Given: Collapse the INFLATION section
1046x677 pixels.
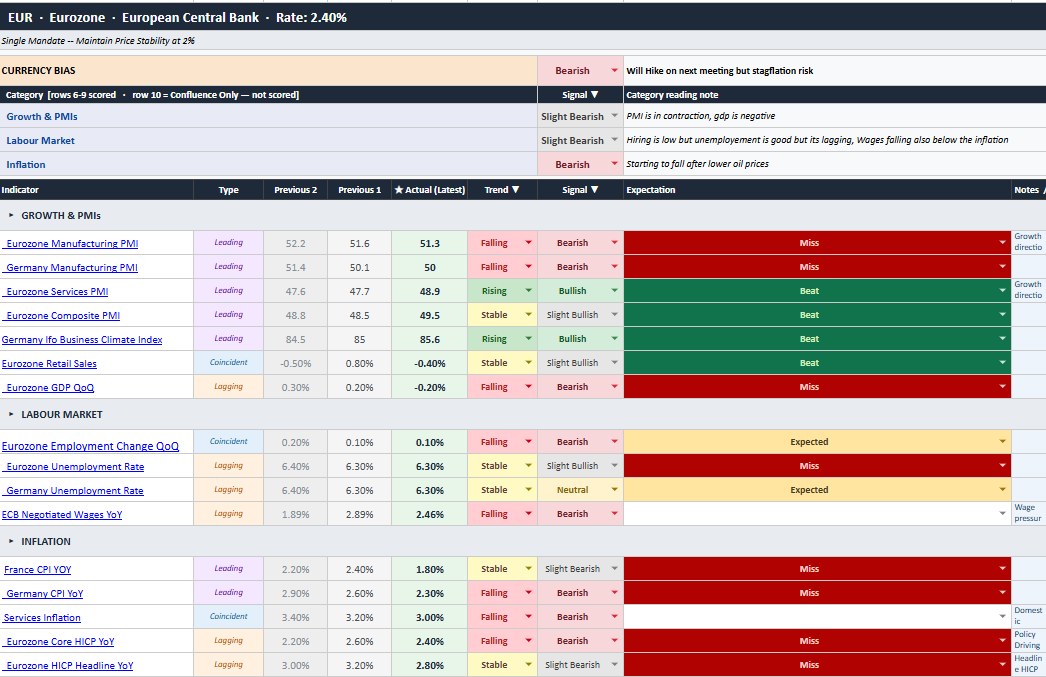Looking at the screenshot, I should point(11,542).
